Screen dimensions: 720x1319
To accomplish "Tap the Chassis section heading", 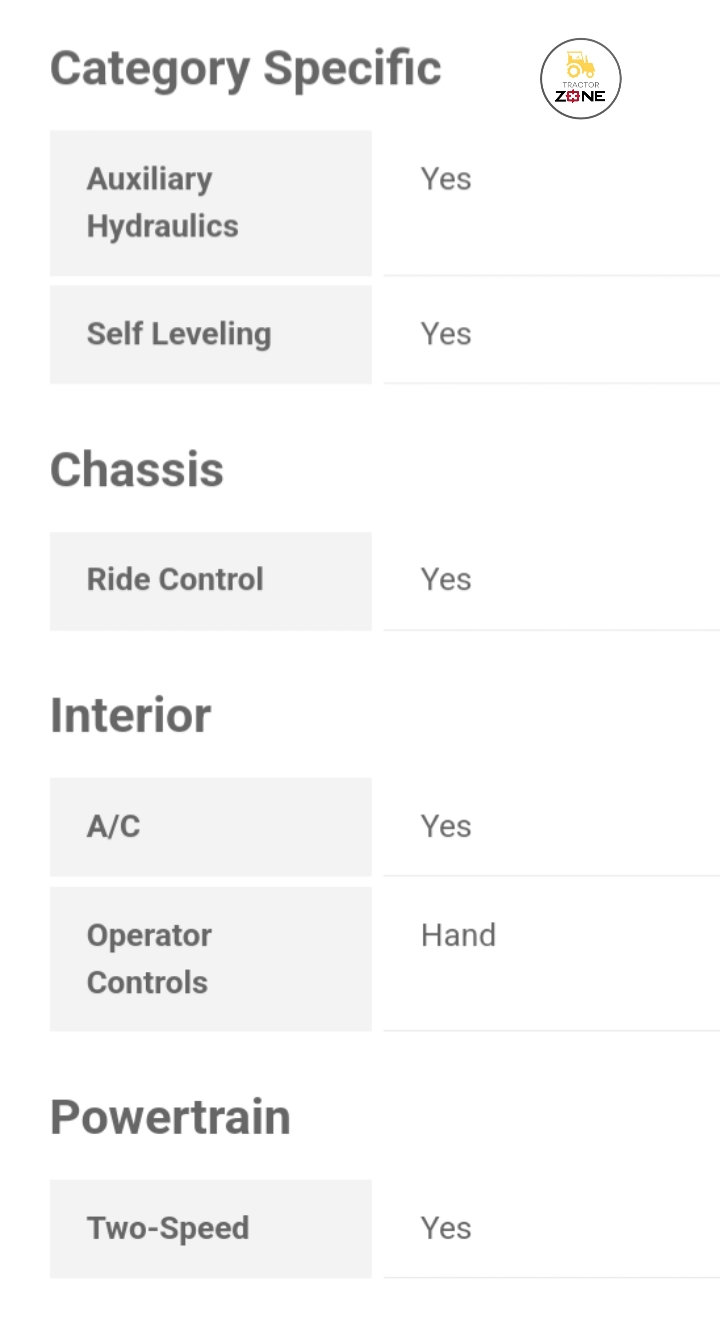I will pyautogui.click(x=137, y=470).
